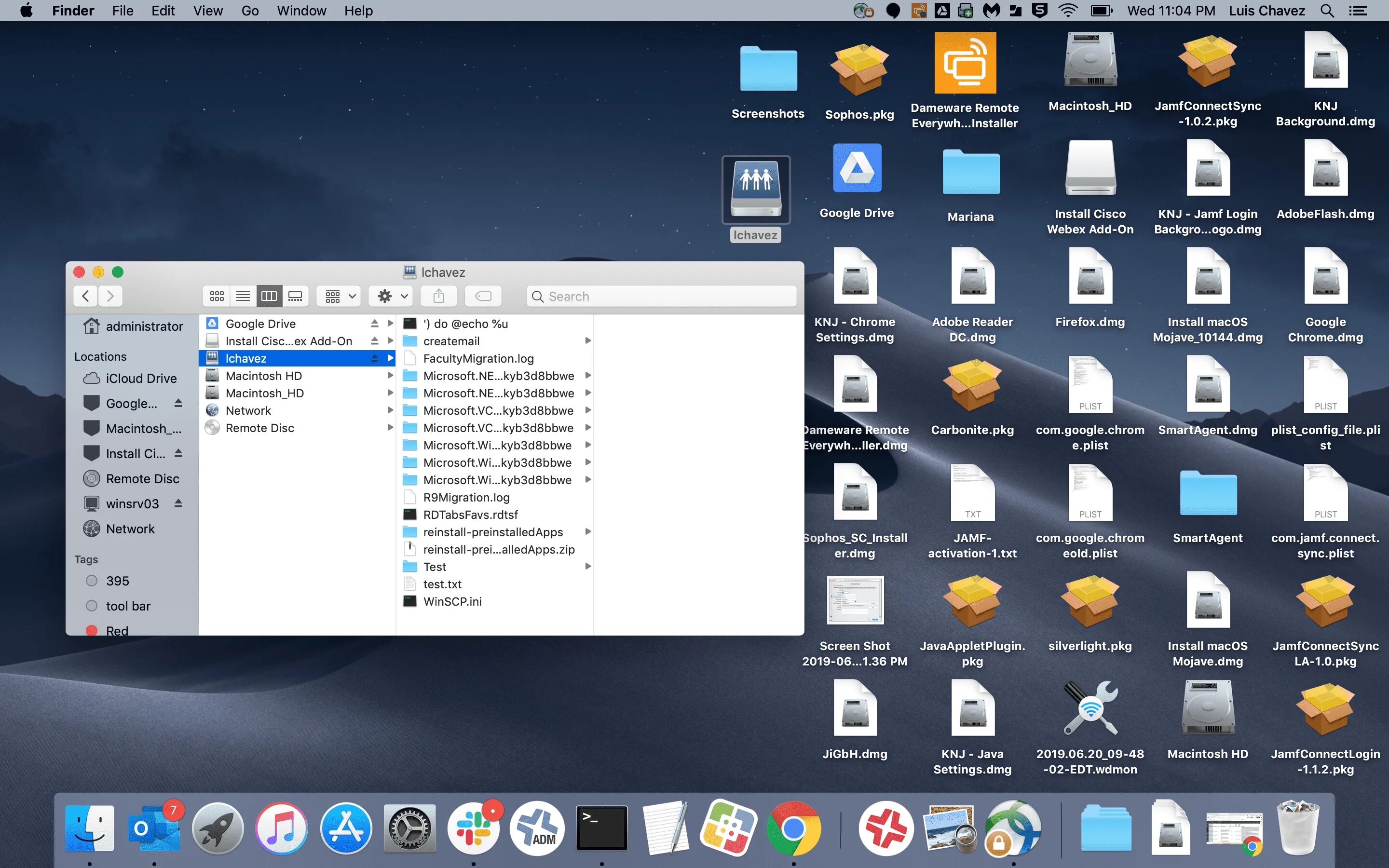Image resolution: width=1389 pixels, height=868 pixels.
Task: Click the Share toolbar button
Action: (x=438, y=296)
